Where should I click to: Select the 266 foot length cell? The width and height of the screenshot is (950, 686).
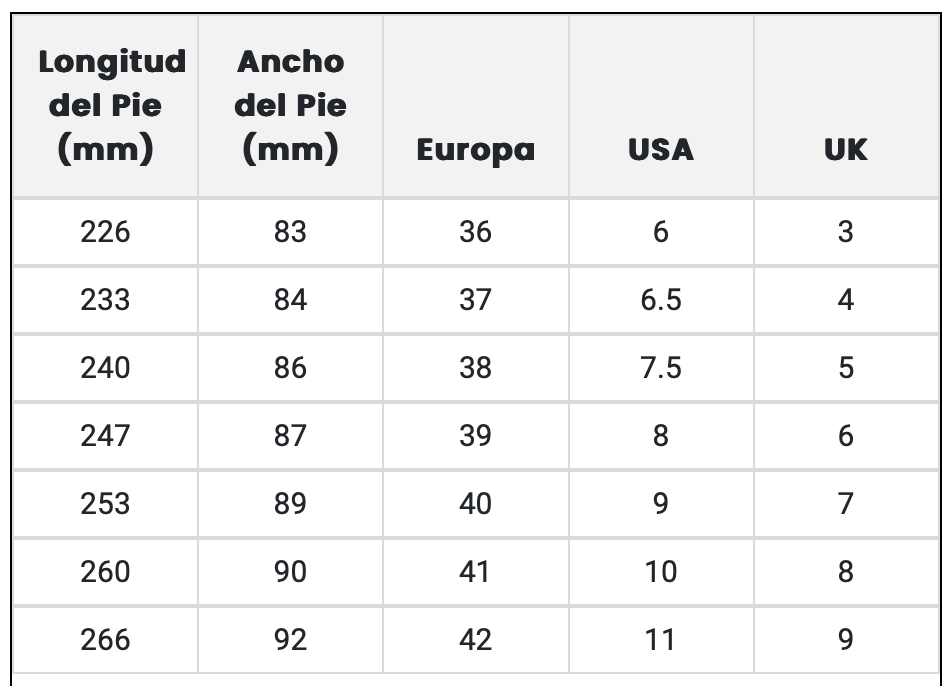click(105, 640)
